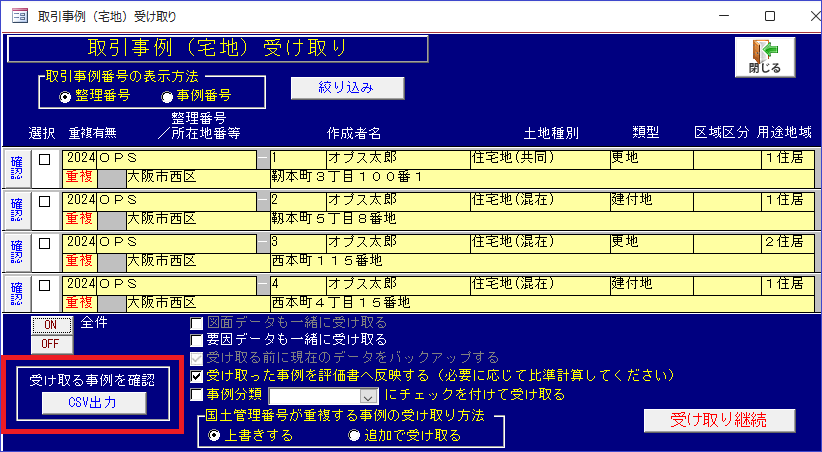
Task: Click 確認 icon for row 4
Action: 16,293
